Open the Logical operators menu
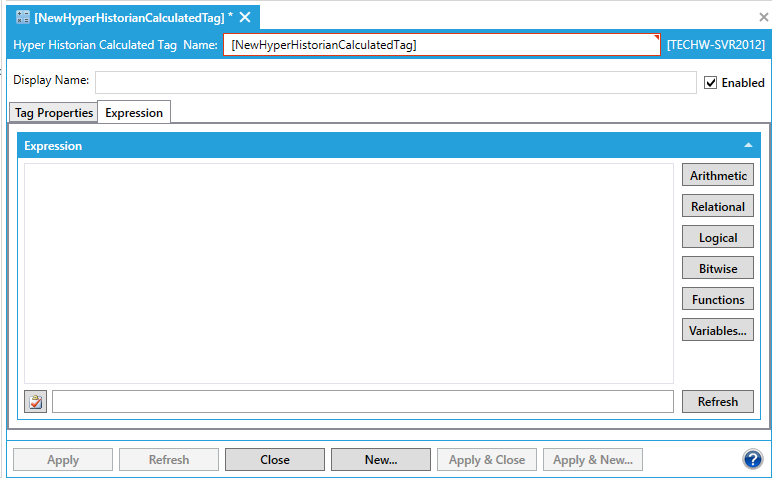The image size is (775, 480). click(718, 238)
